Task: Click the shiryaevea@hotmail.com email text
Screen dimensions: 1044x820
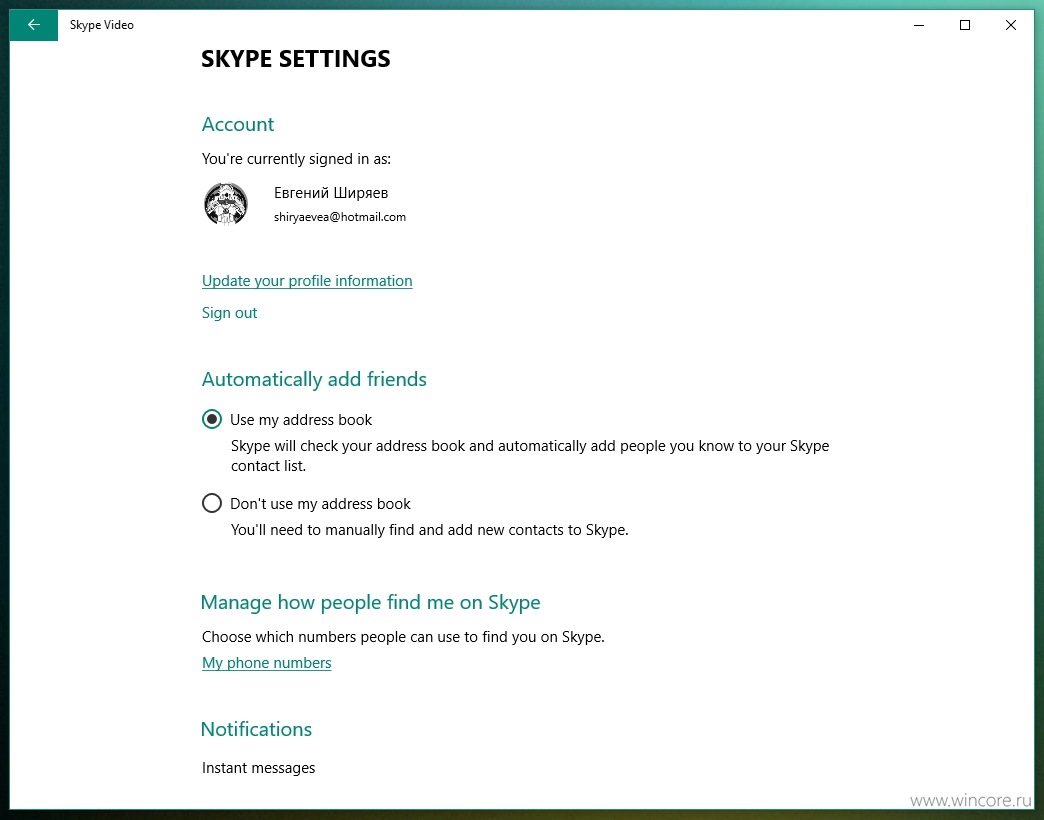Action: click(340, 217)
